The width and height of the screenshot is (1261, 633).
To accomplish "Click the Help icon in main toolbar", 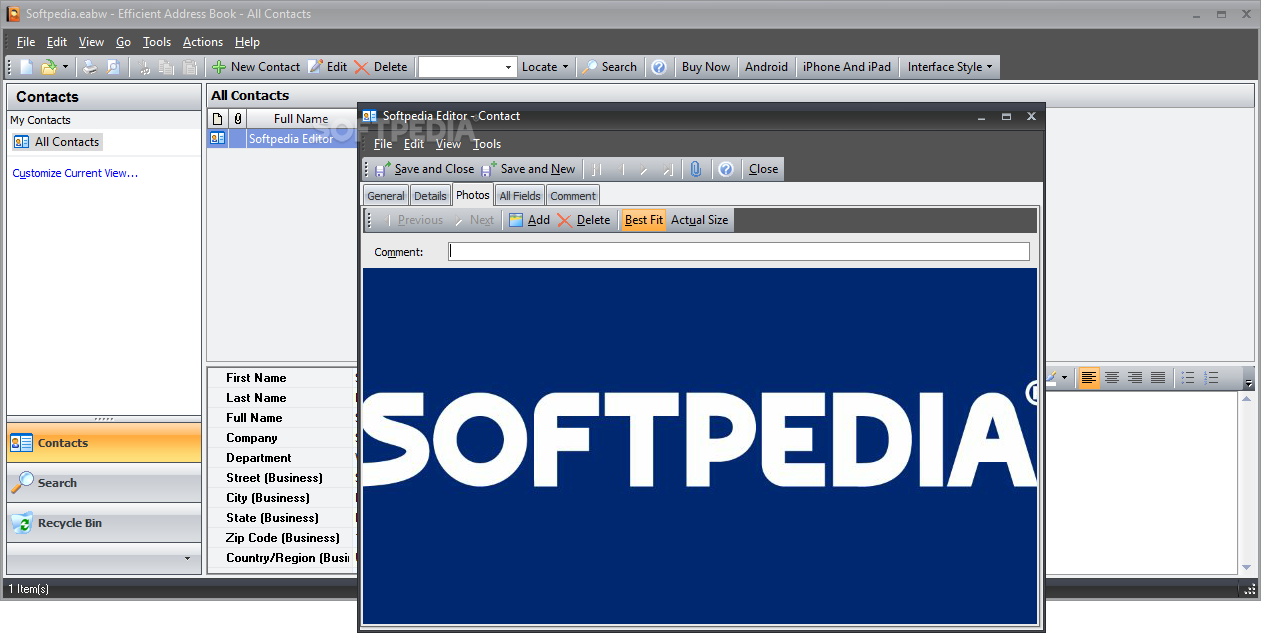I will coord(659,67).
